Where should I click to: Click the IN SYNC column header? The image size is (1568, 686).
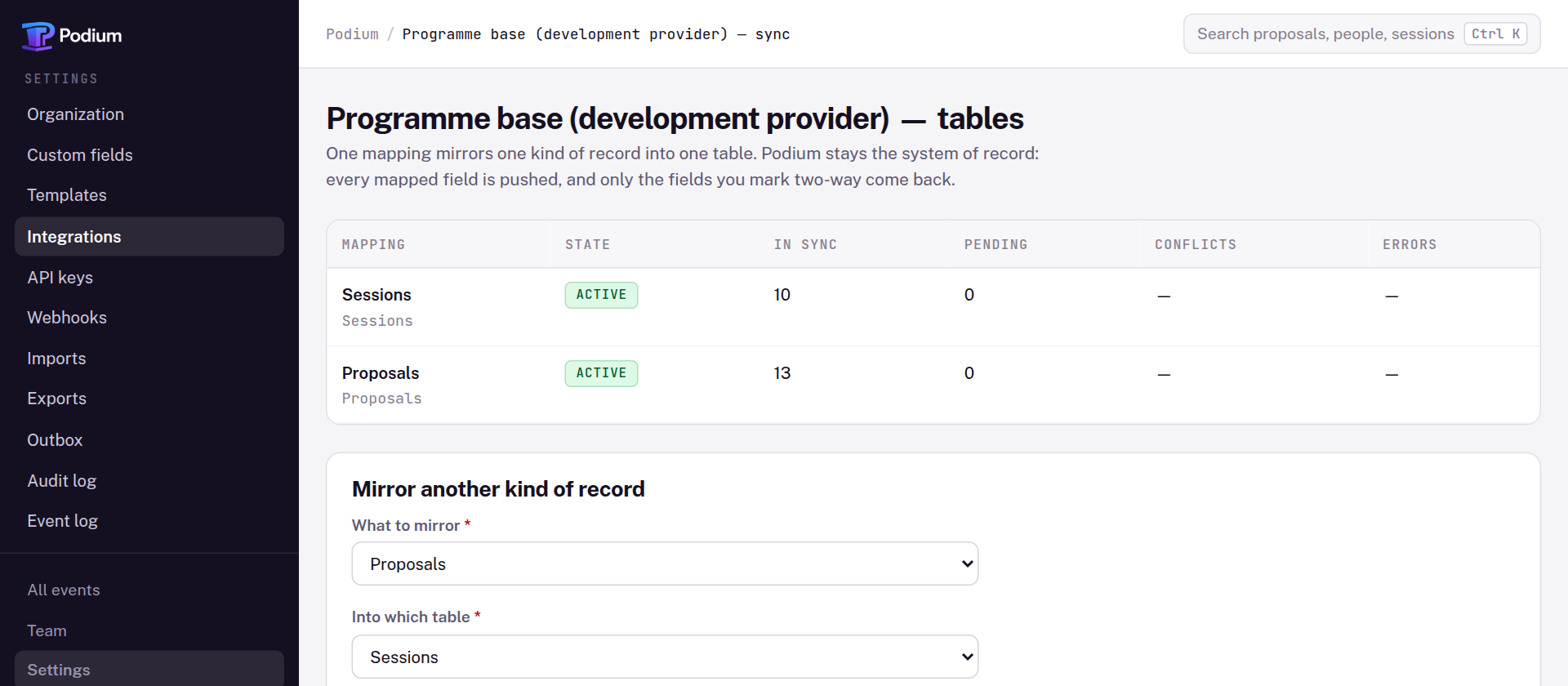point(805,244)
